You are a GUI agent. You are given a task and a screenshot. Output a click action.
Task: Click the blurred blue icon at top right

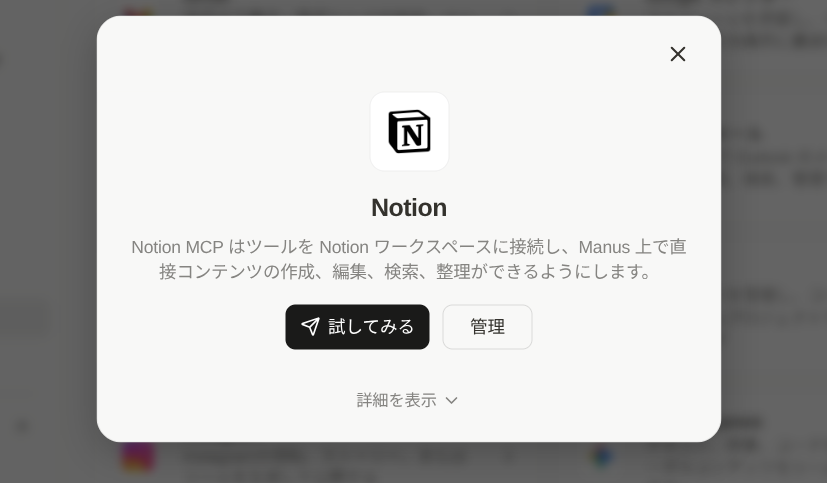click(600, 9)
